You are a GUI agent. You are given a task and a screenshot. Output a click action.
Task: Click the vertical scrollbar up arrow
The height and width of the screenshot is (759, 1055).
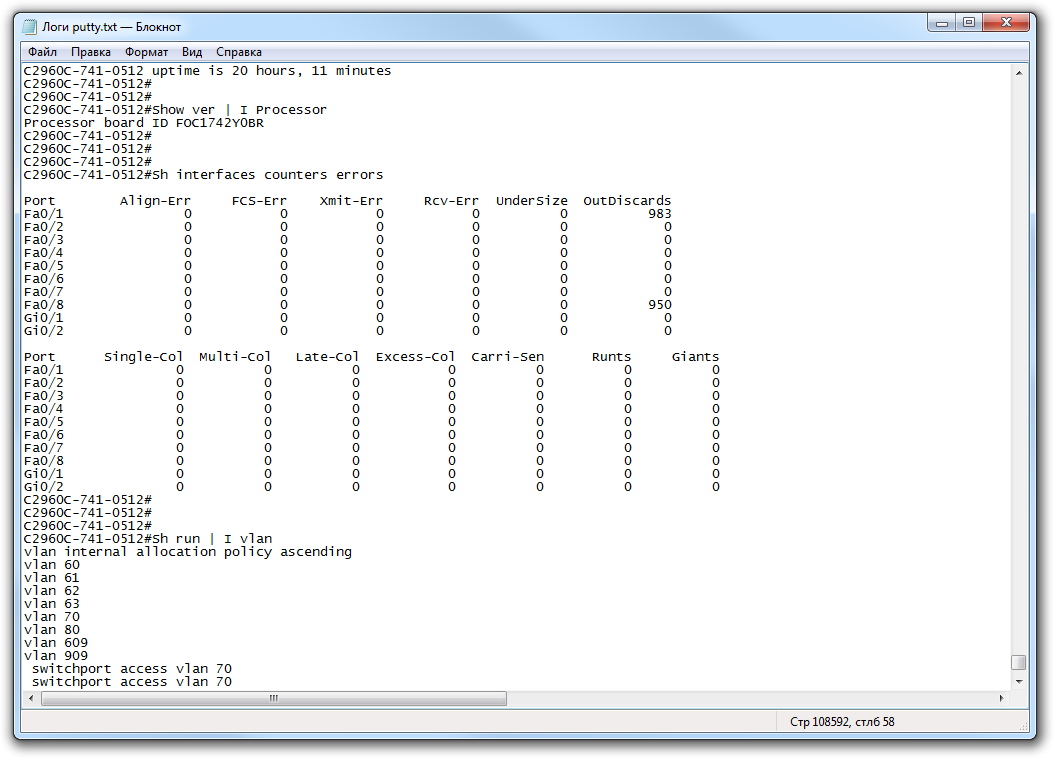point(1019,73)
